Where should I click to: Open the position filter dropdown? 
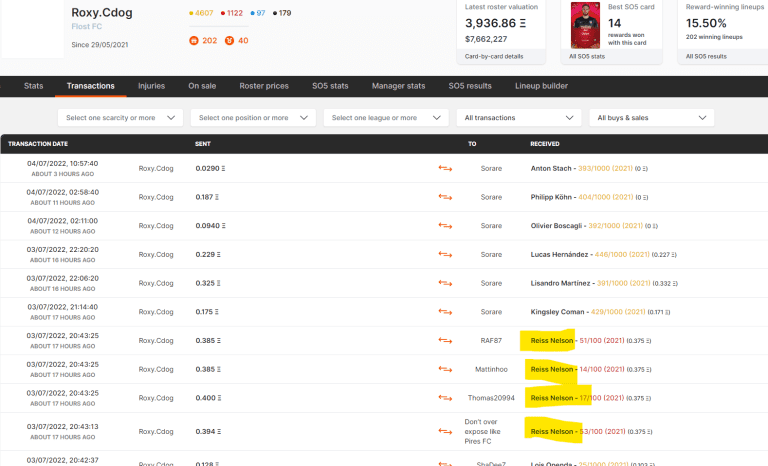coord(253,118)
